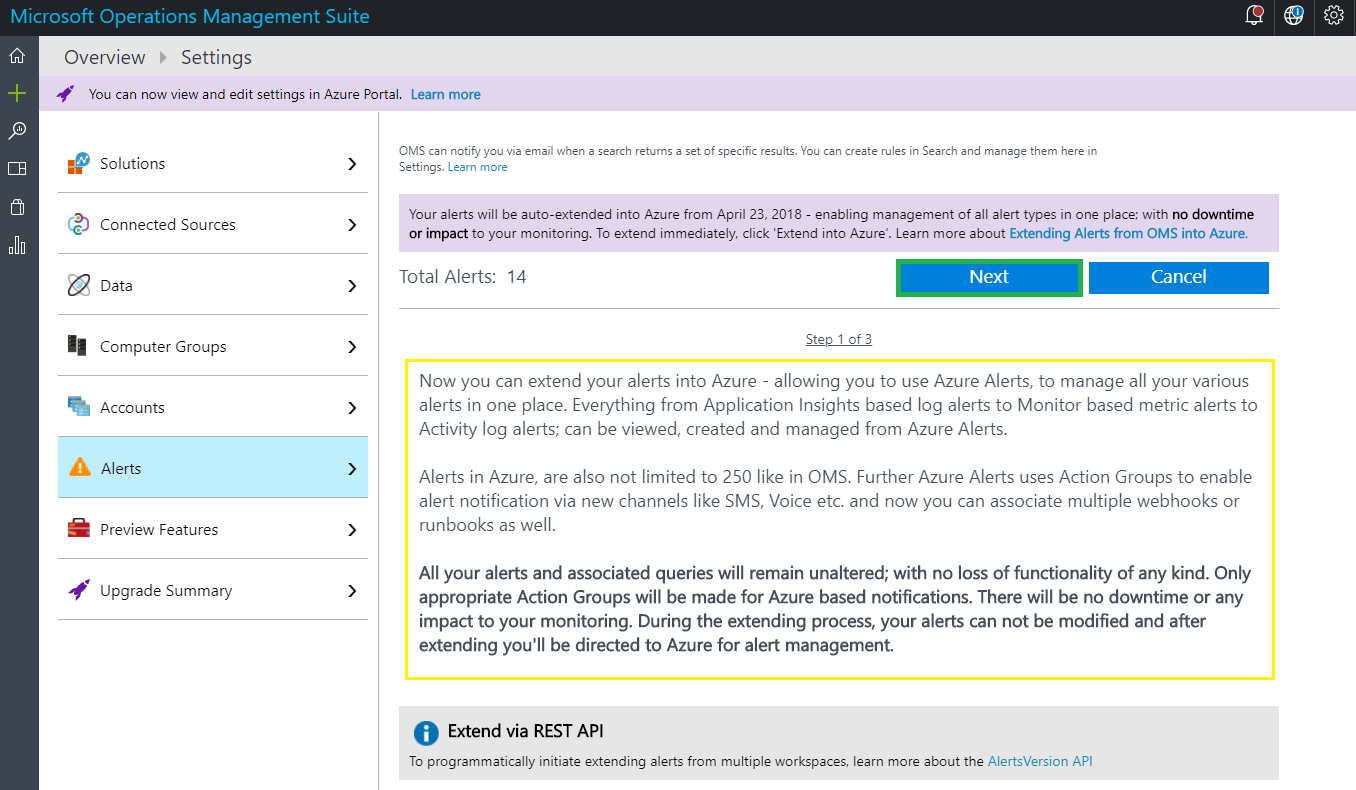
Task: Open the AlertsVersion API link
Action: [x=1040, y=761]
